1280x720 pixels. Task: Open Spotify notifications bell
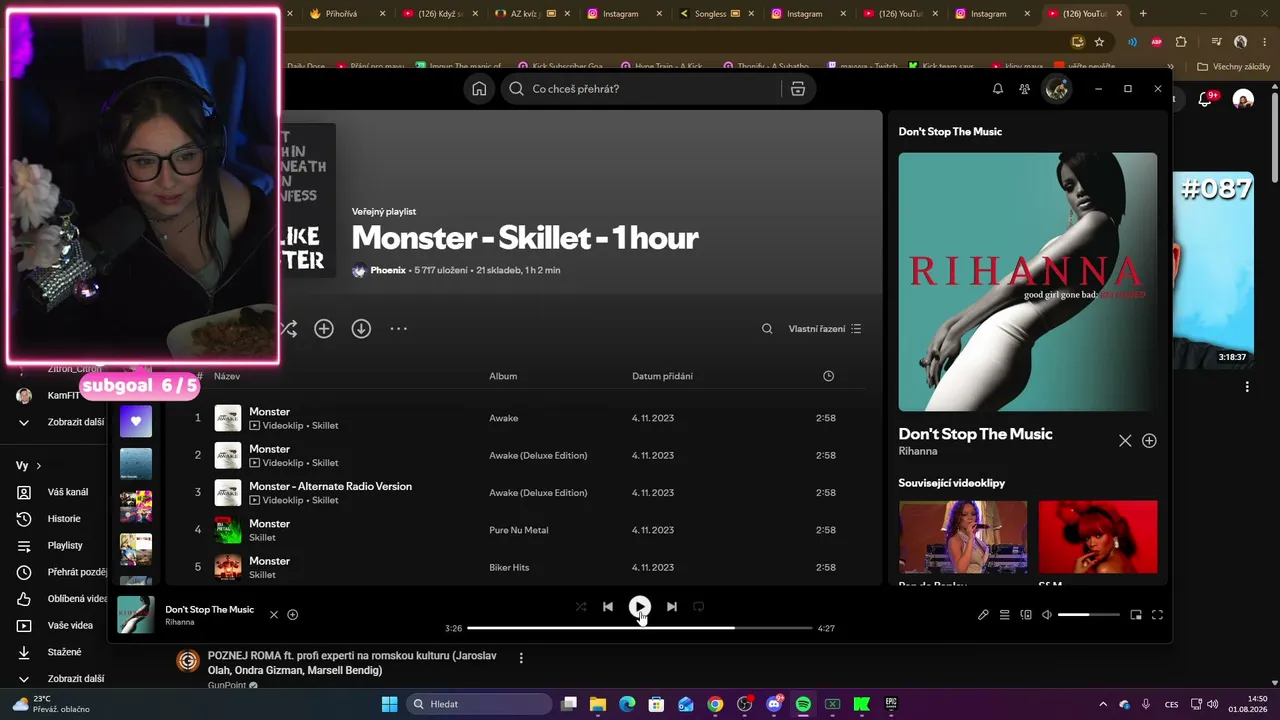[998, 89]
